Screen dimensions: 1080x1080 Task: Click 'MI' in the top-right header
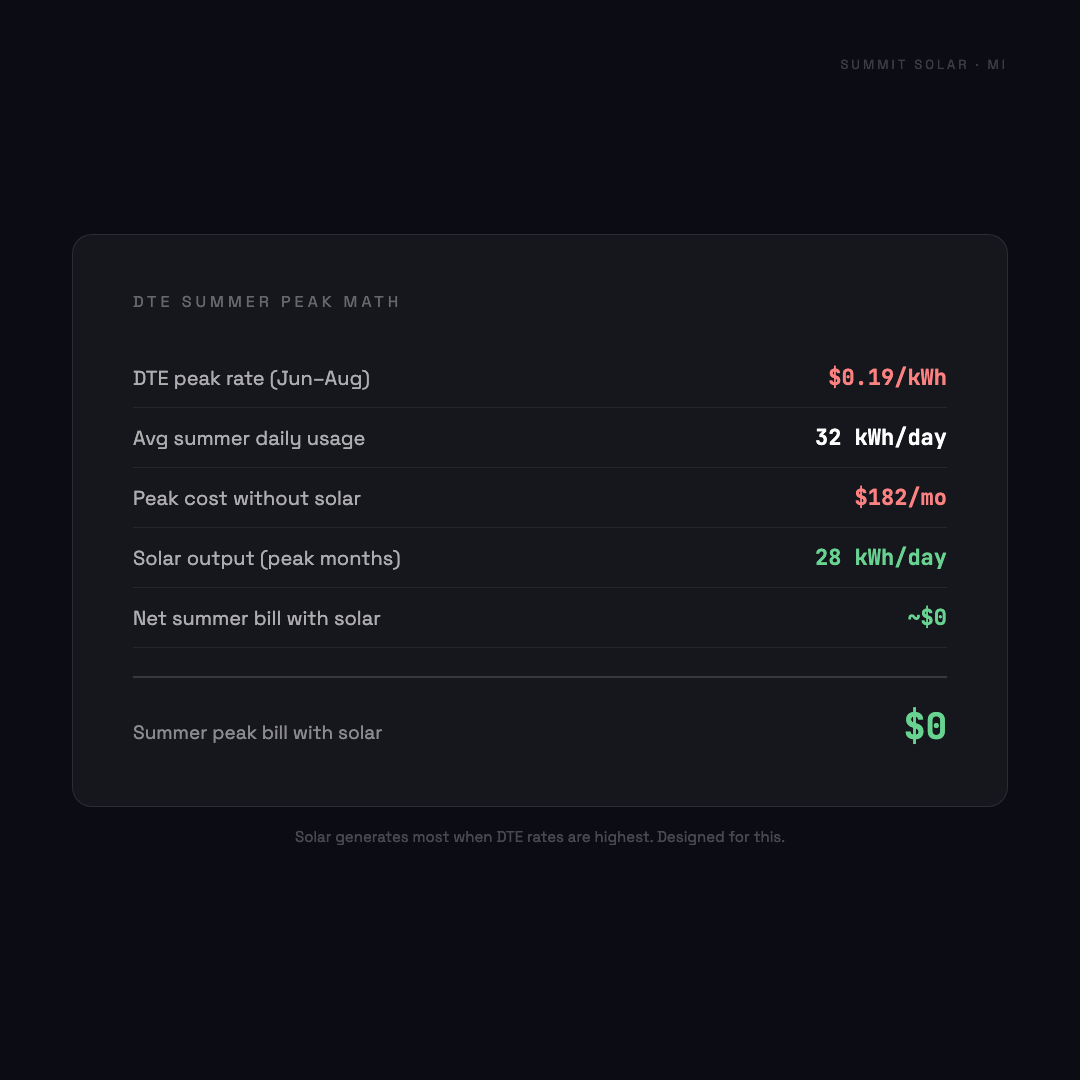(996, 65)
